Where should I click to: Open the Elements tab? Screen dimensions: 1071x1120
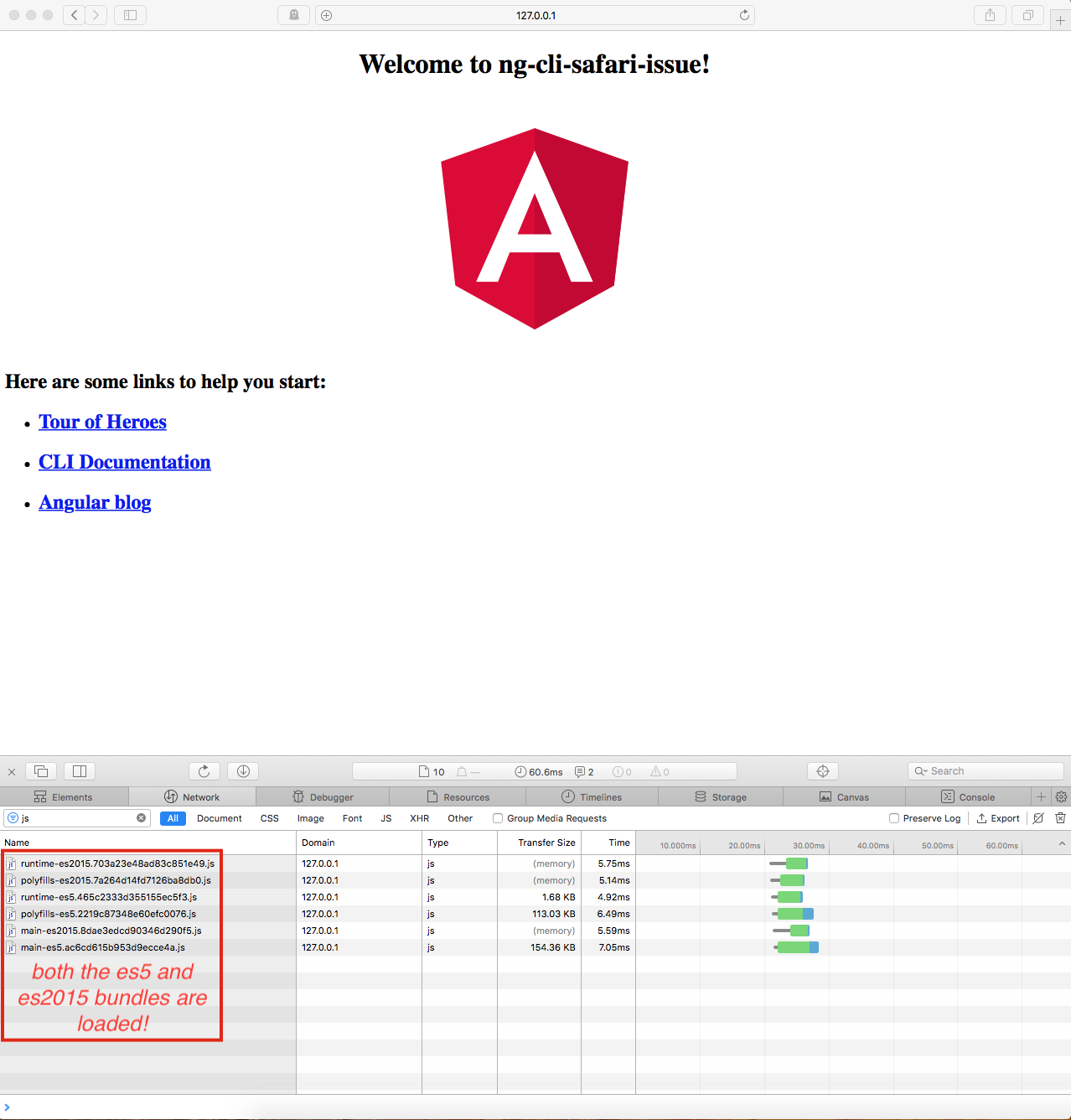pos(64,796)
